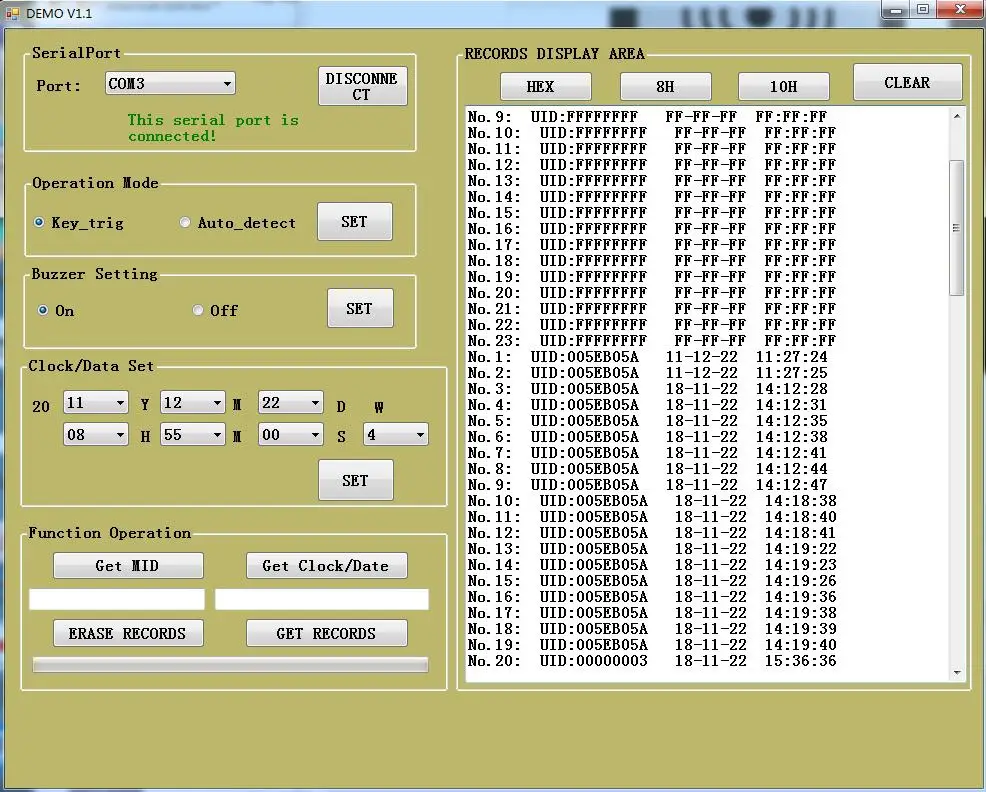
Task: Open the Port COM3 dropdown
Action: [170, 84]
